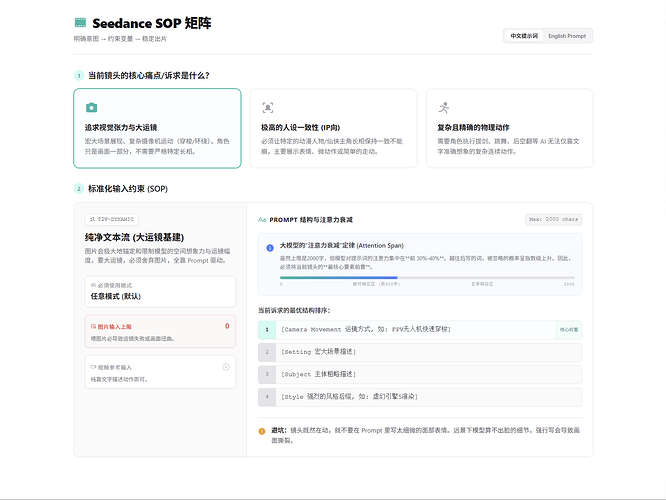Click the circle icon in 视频参考输入 card
The width and height of the screenshot is (666, 500).
click(x=226, y=367)
